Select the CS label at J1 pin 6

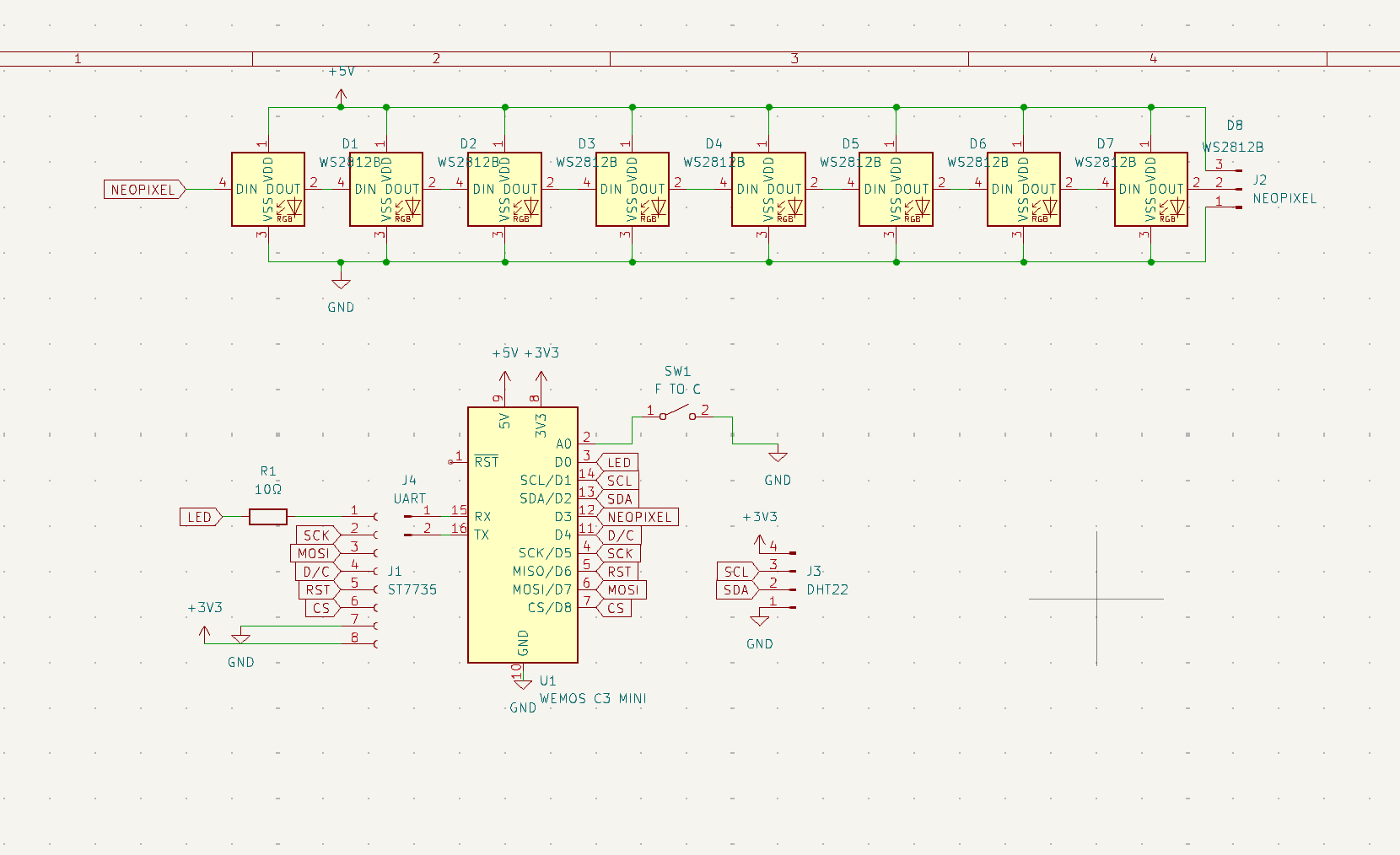click(322, 608)
